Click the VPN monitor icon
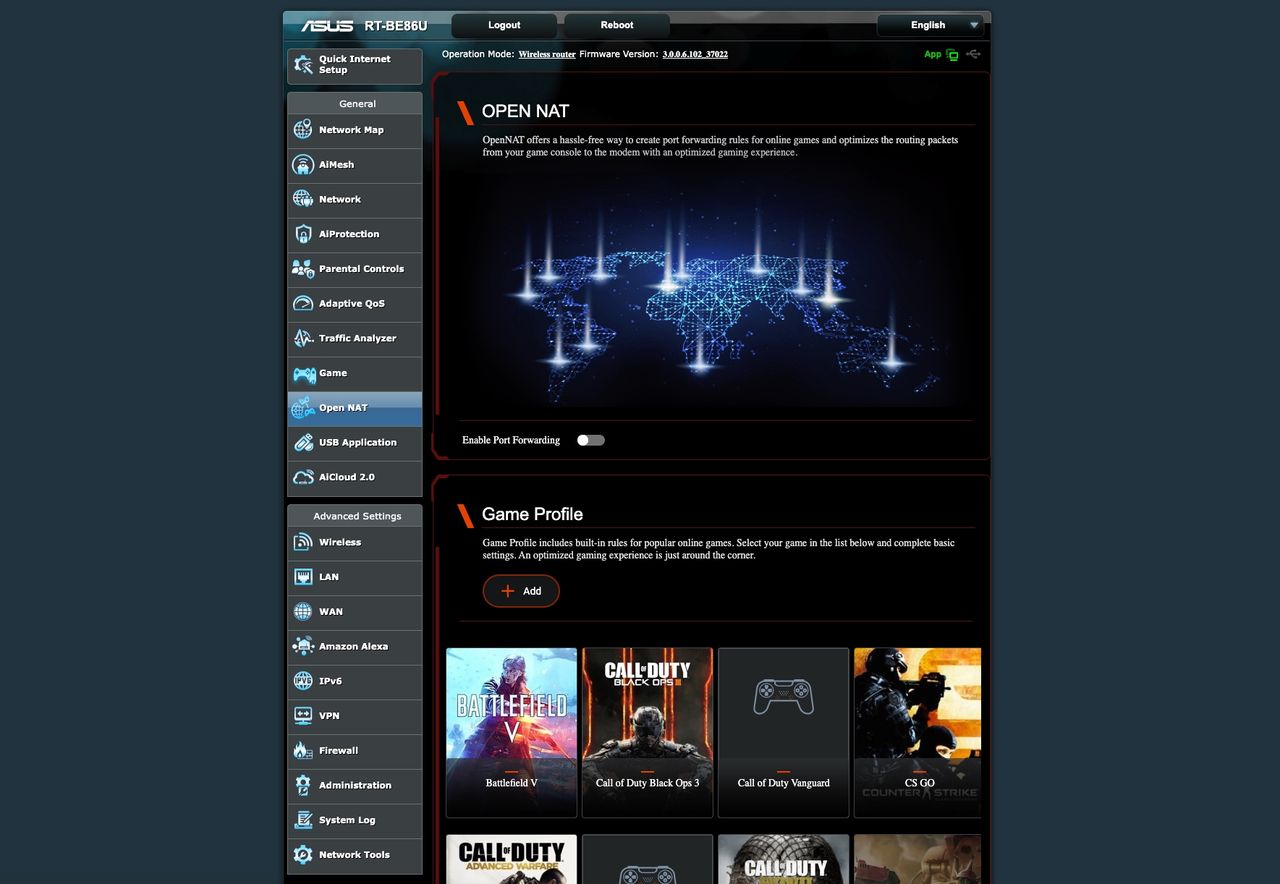This screenshot has width=1280, height=884. click(303, 716)
